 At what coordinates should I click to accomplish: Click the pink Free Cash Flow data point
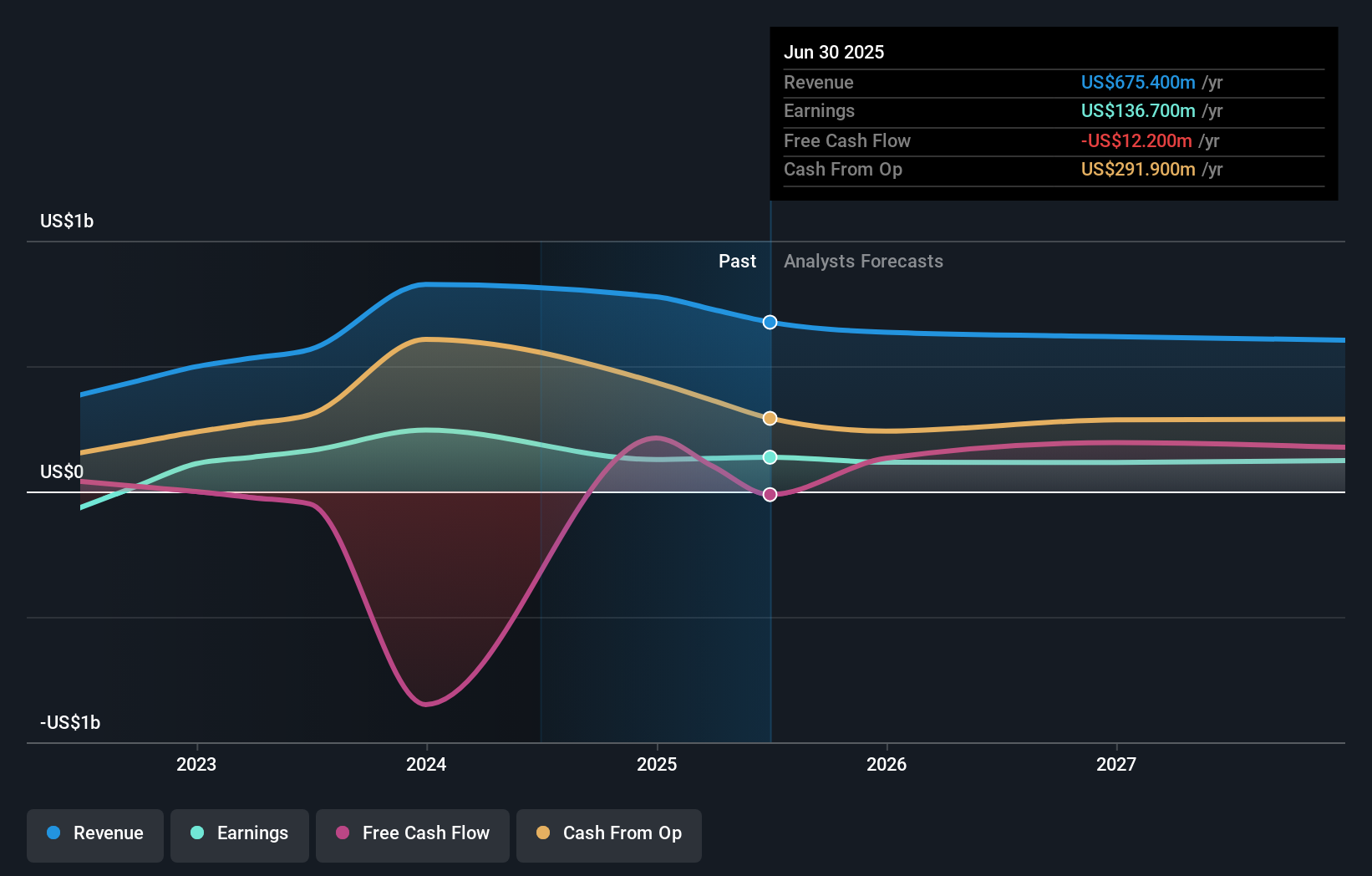point(770,494)
